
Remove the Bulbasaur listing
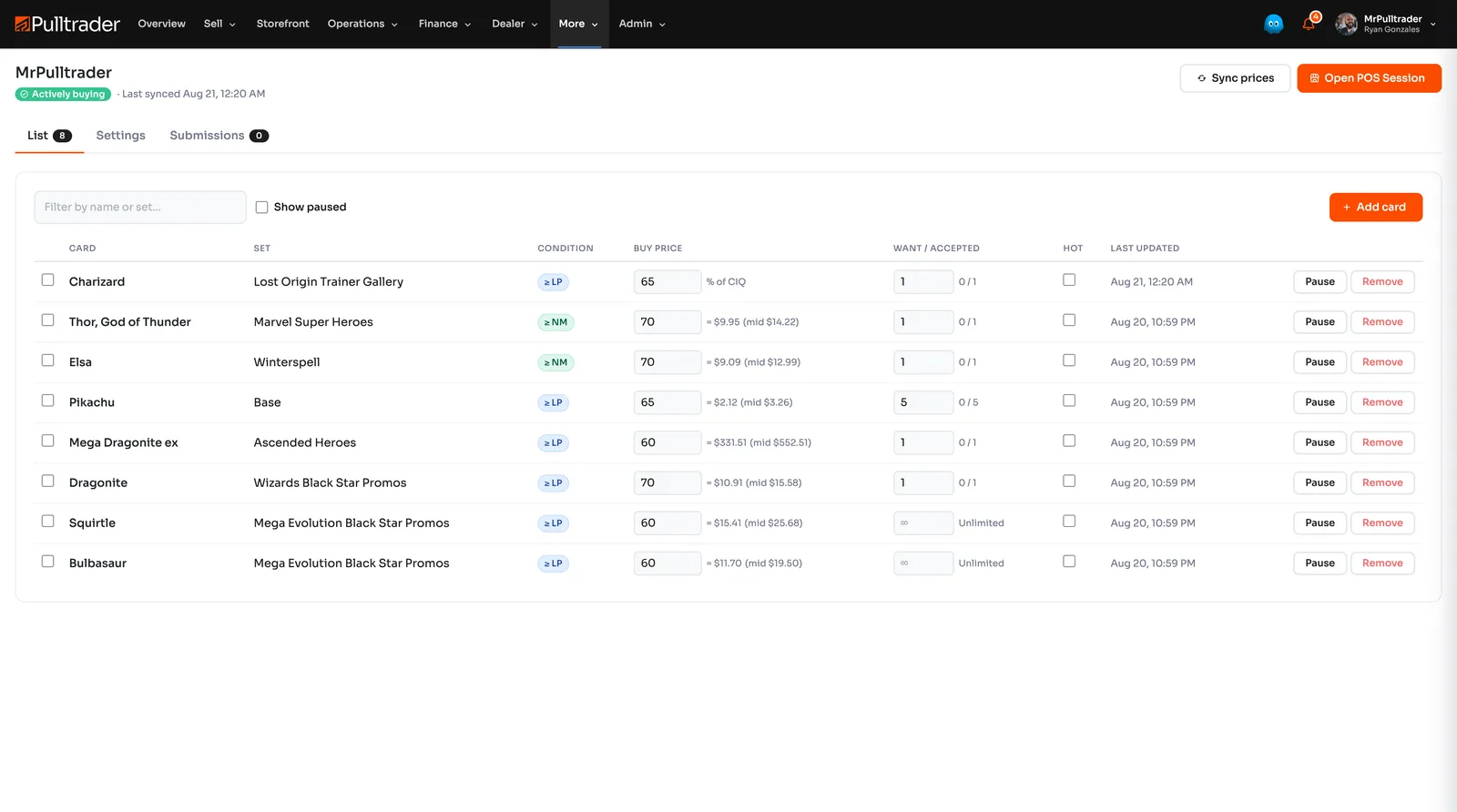click(1382, 563)
